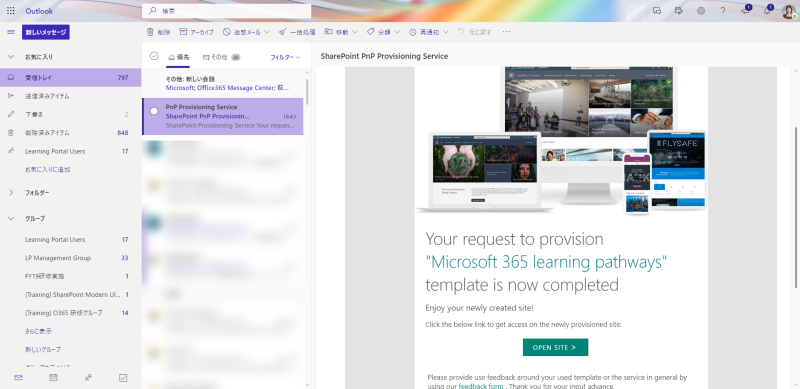Click the 分類 (categorize) toolbar button
This screenshot has height=389, width=800.
point(379,32)
